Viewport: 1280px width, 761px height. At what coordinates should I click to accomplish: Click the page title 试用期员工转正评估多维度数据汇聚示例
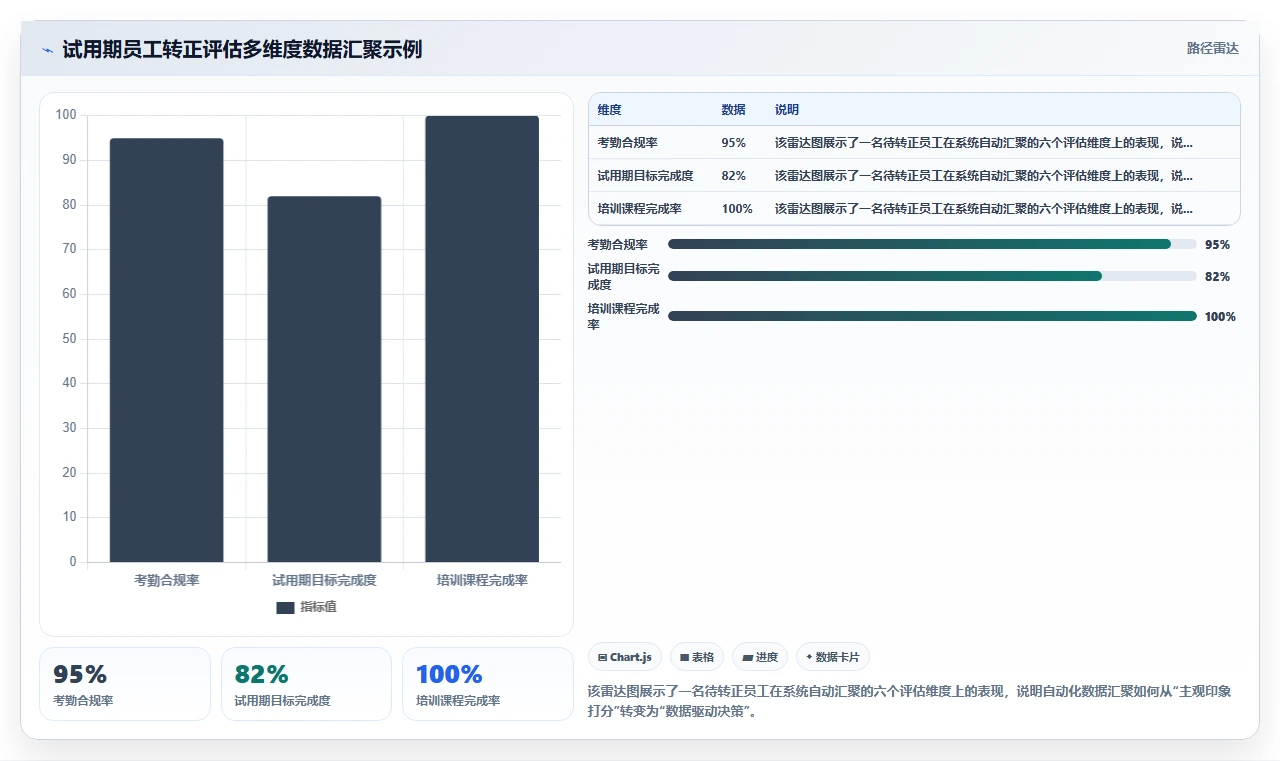[242, 49]
